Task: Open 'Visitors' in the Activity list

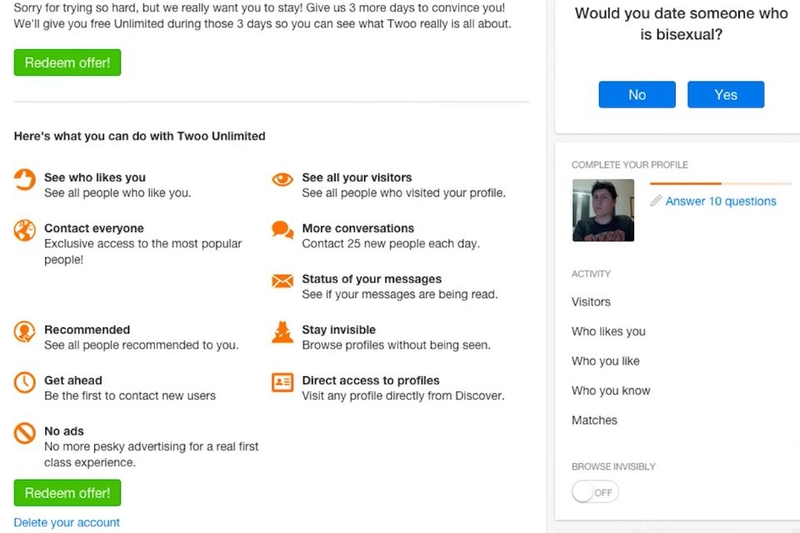Action: click(591, 302)
